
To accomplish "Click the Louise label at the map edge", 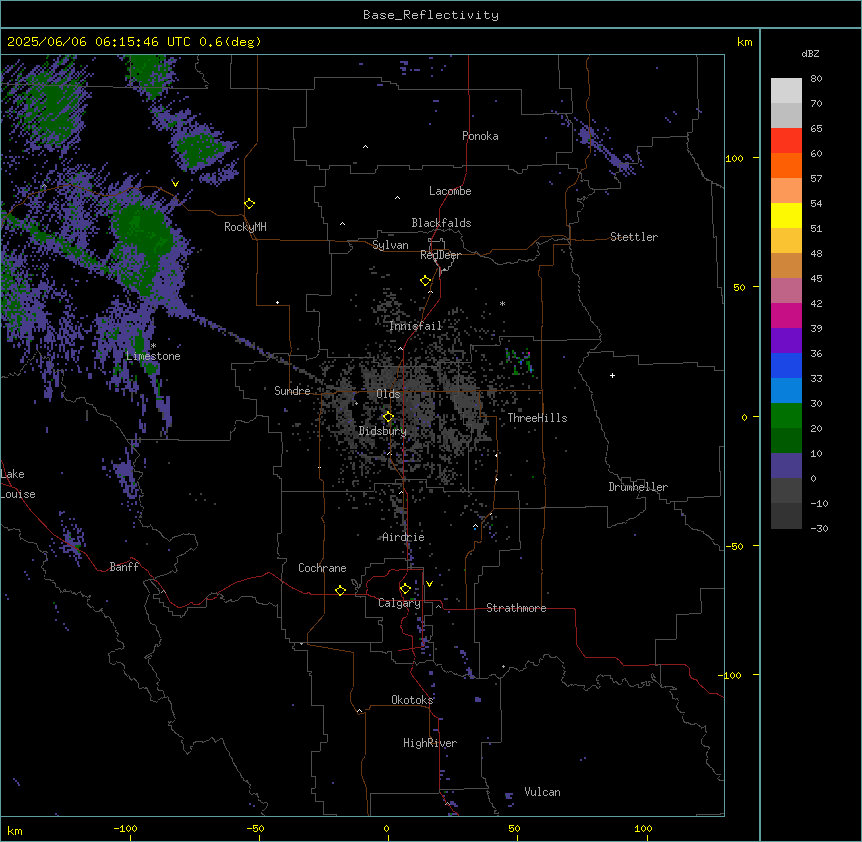I will click(x=18, y=494).
